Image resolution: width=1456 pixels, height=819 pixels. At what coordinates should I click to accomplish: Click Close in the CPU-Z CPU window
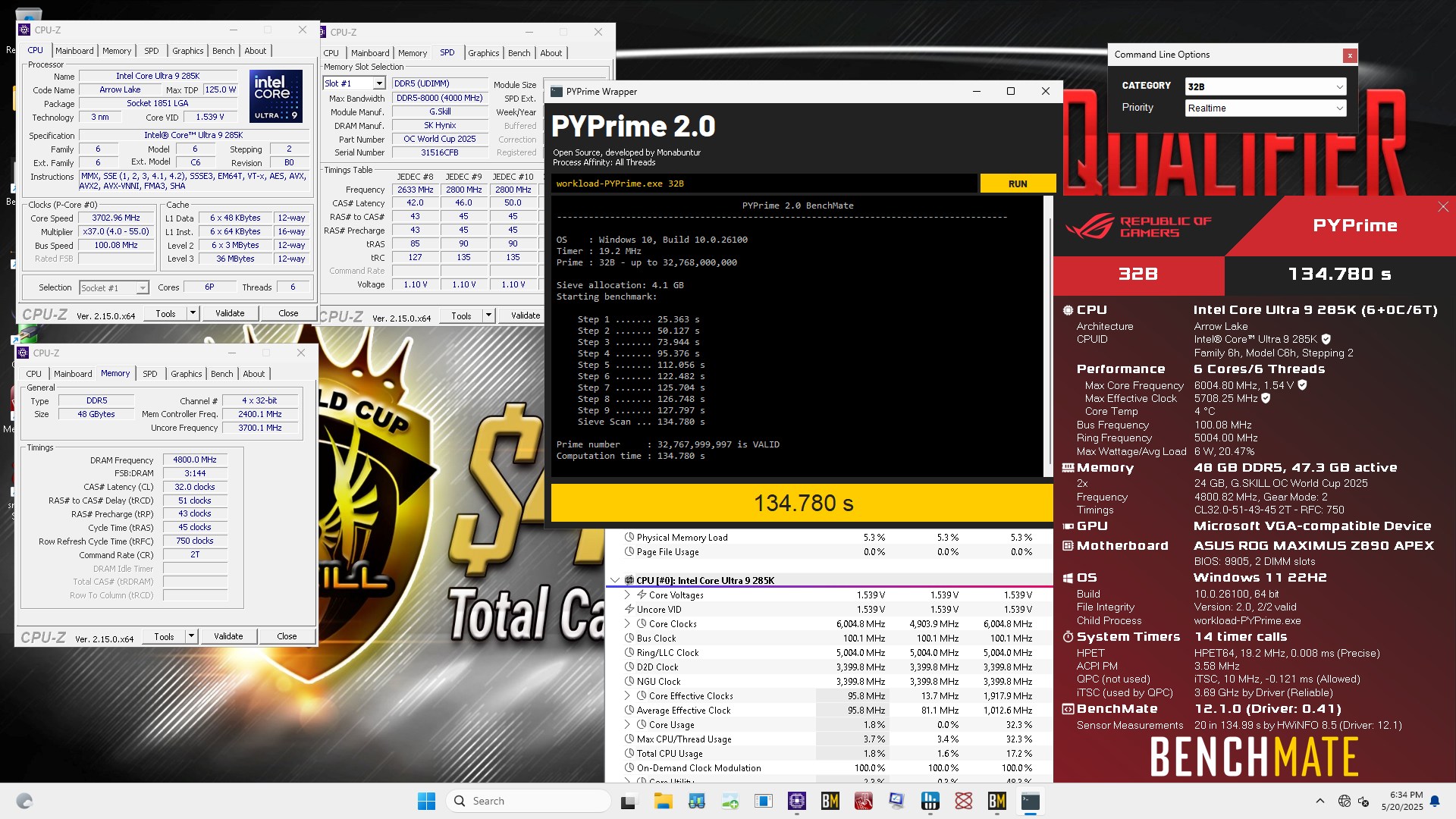[288, 313]
